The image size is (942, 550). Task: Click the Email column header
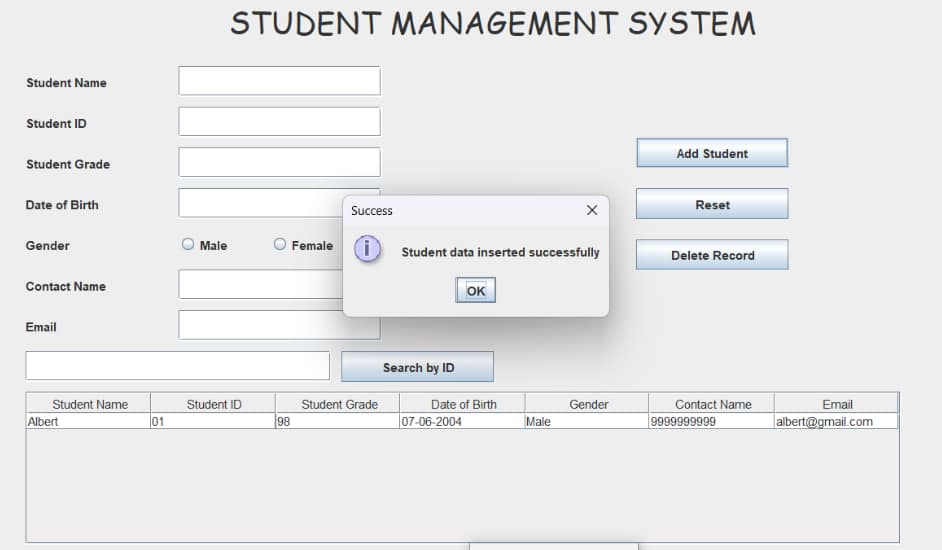(836, 404)
